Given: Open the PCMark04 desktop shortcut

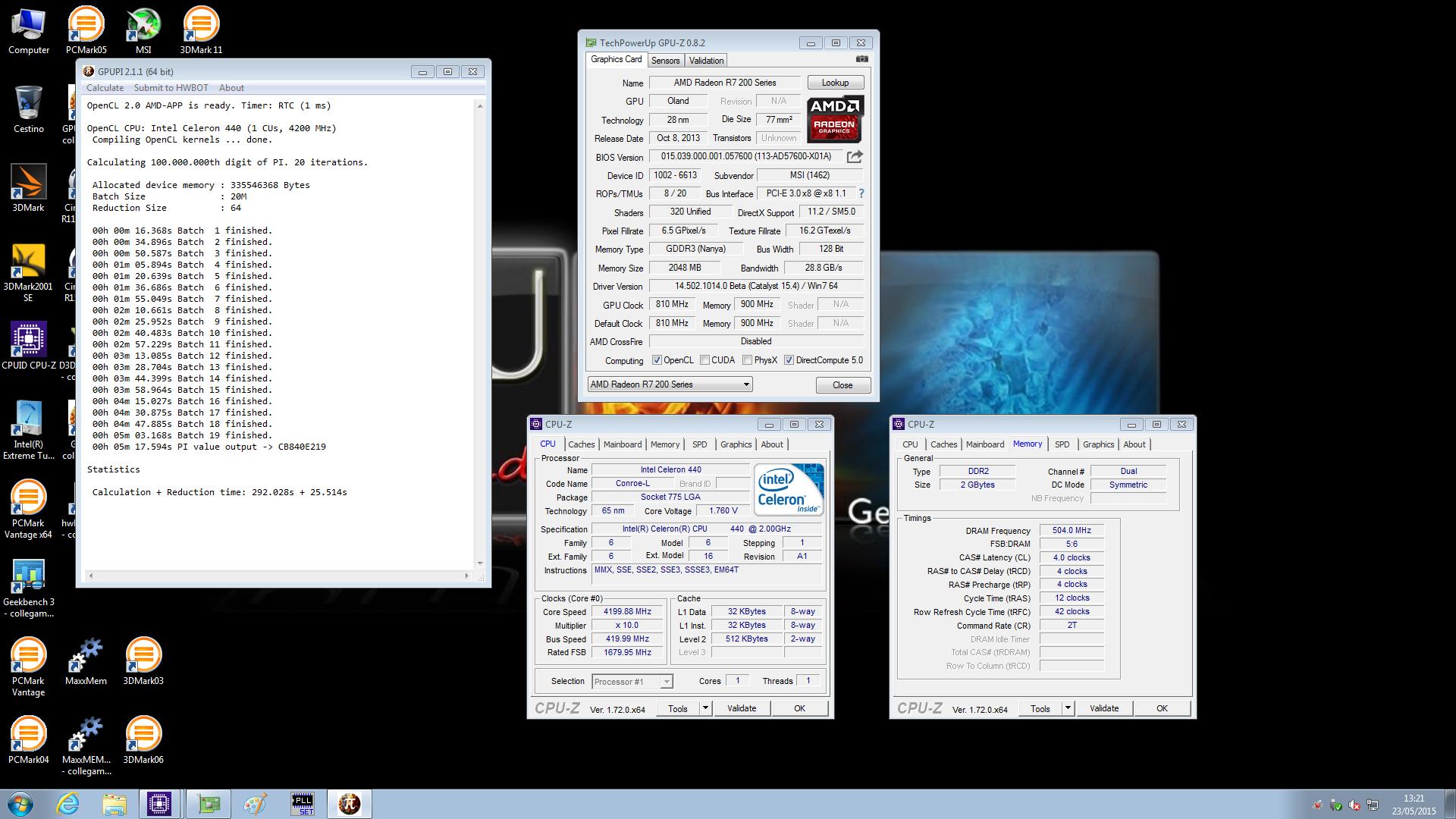Looking at the screenshot, I should coord(29,741).
